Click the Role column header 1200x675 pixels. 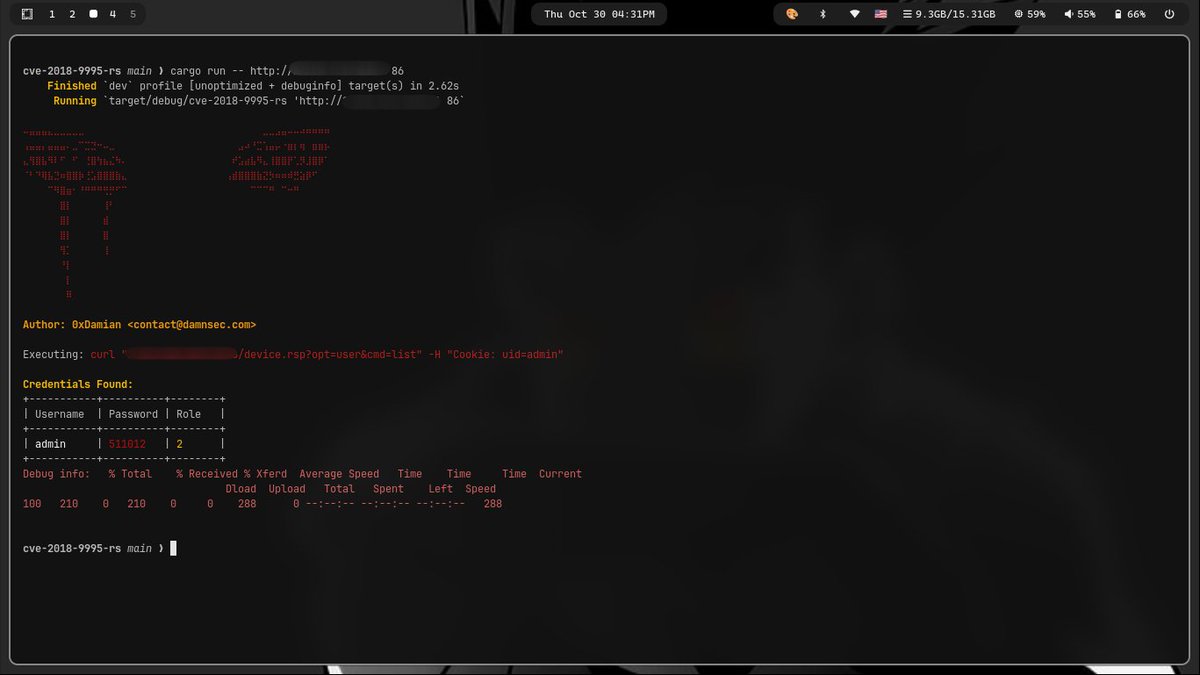[x=188, y=414]
